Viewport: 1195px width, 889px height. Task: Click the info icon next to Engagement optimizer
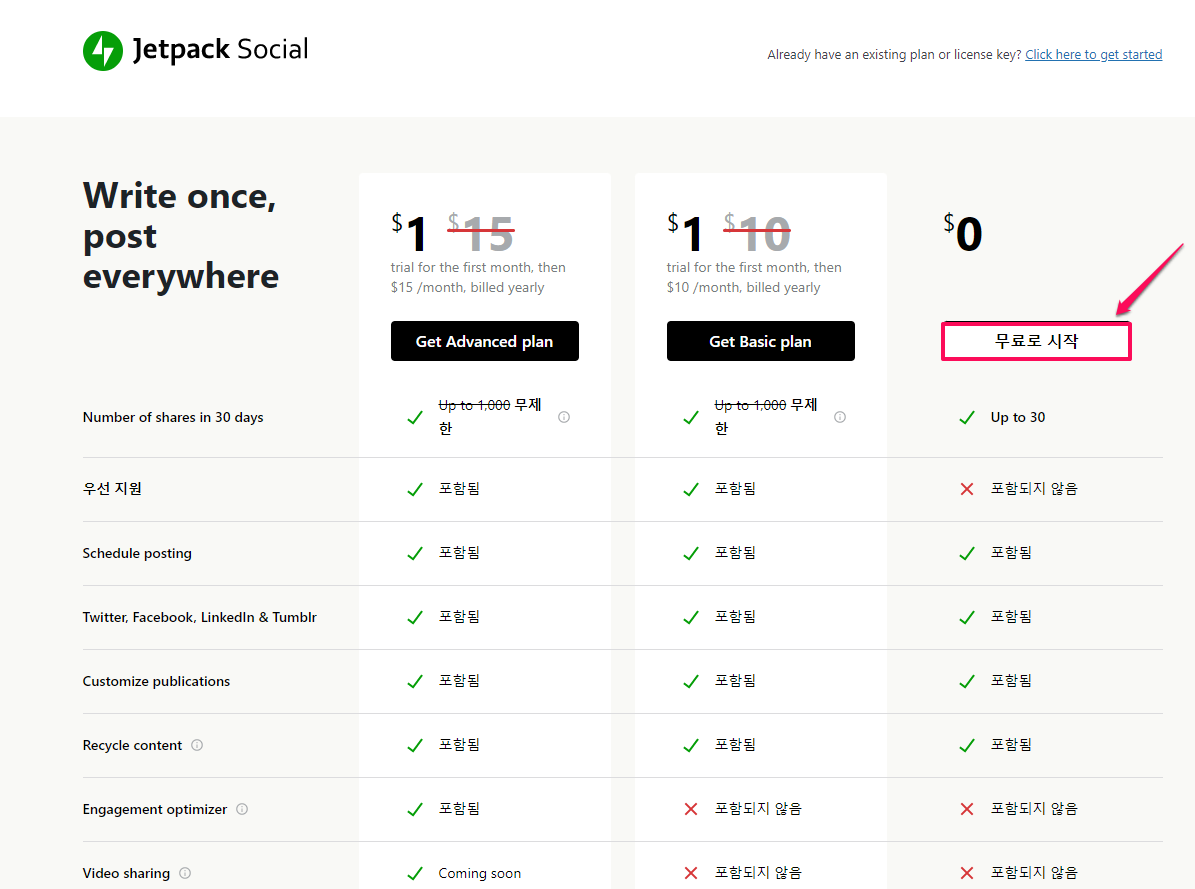[x=242, y=809]
